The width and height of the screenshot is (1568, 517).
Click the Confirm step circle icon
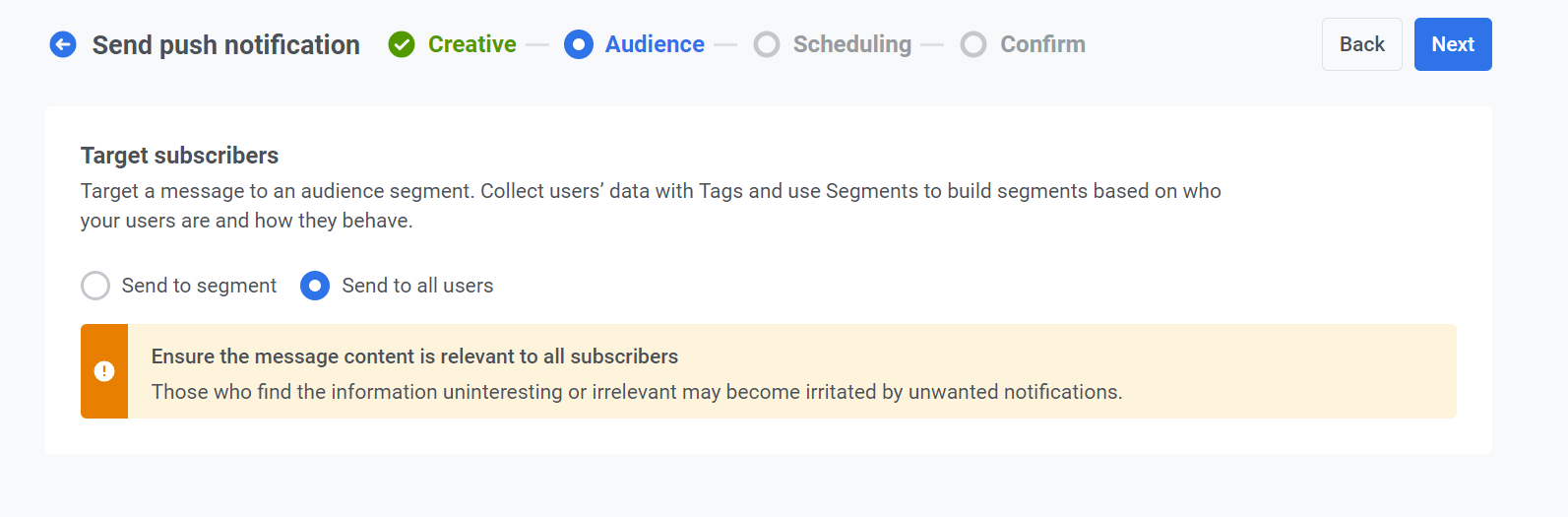[973, 44]
